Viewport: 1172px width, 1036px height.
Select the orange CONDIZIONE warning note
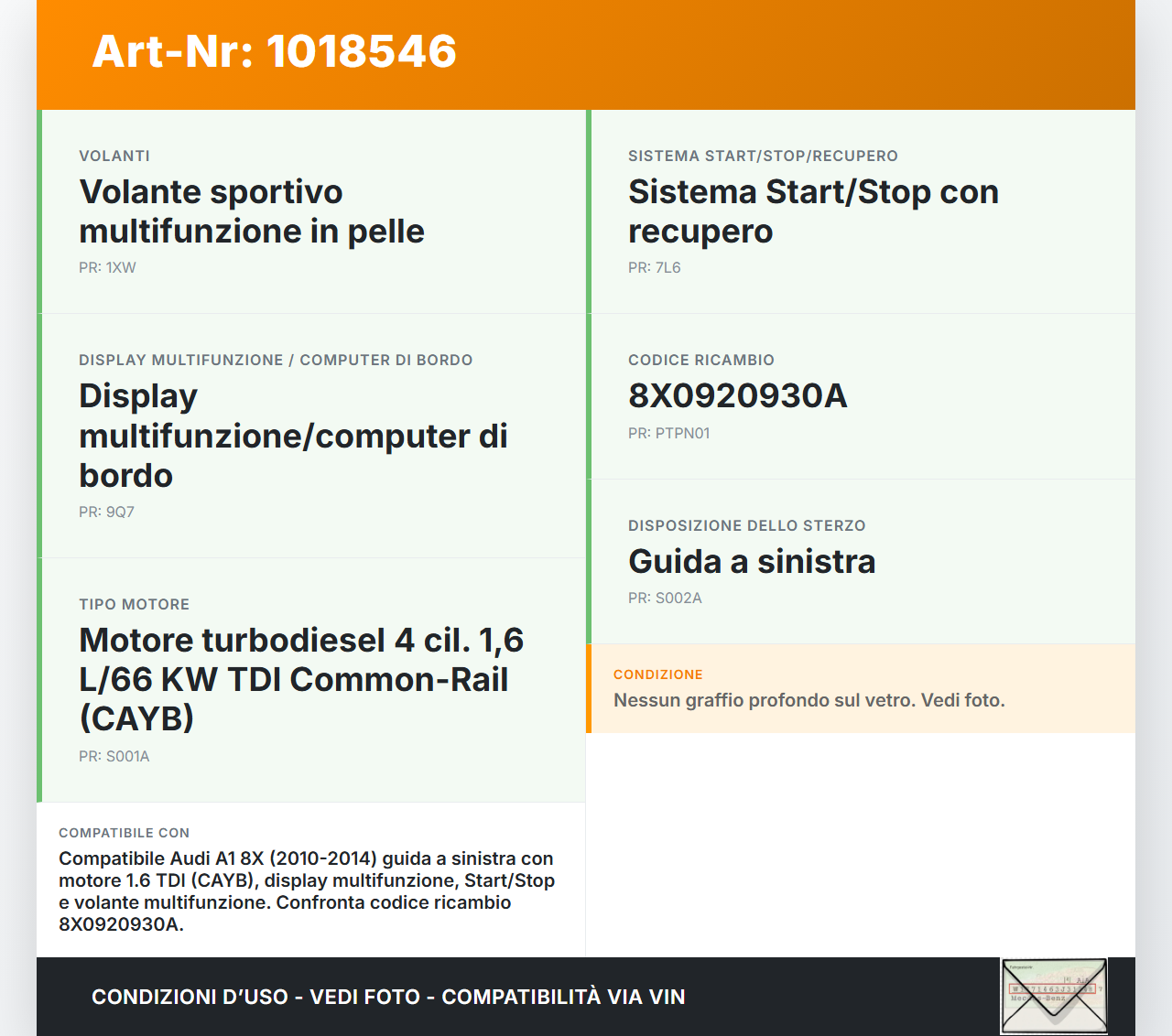861,688
